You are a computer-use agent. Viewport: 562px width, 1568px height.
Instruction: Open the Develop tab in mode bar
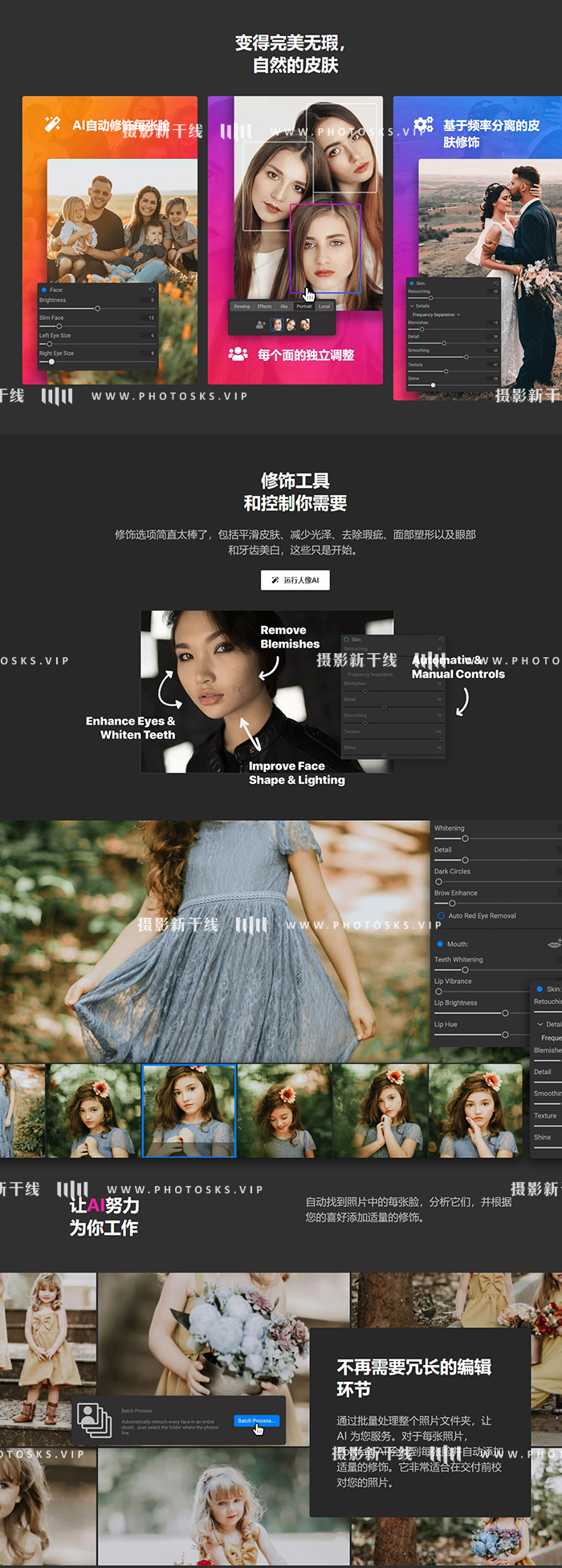[x=242, y=307]
